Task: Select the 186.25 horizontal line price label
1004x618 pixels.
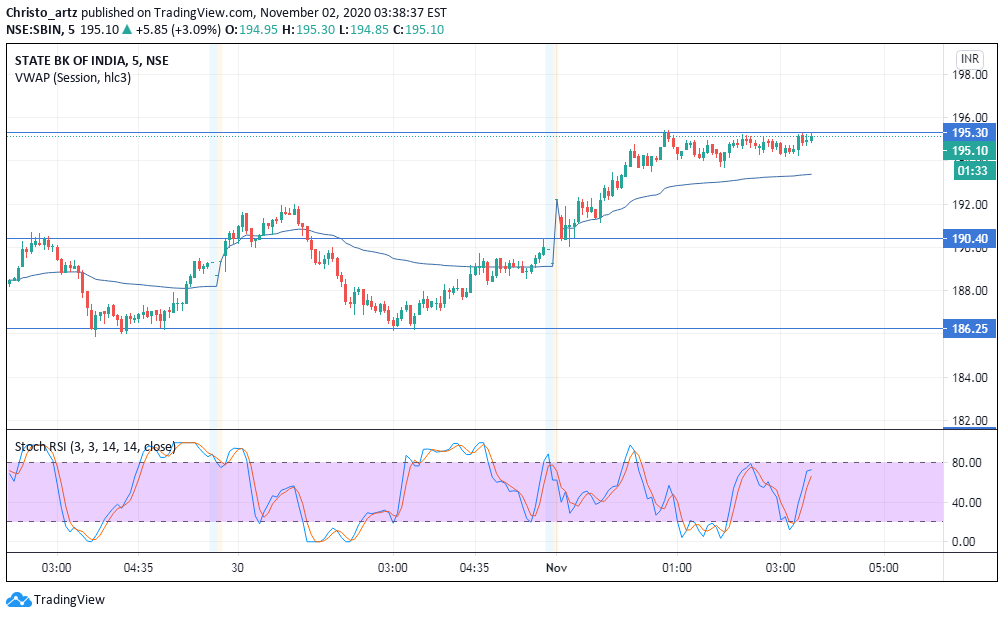Action: [969, 329]
